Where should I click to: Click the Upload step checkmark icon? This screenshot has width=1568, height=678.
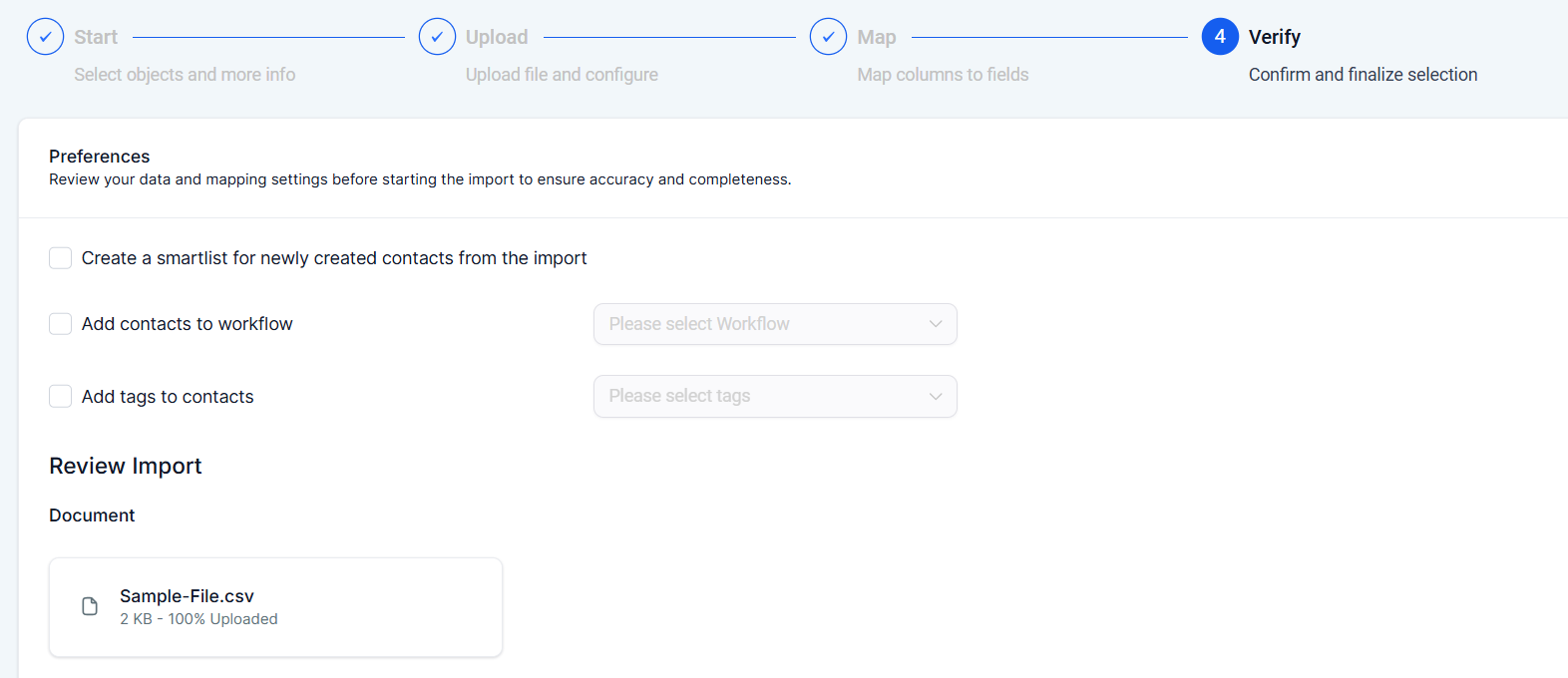[x=437, y=37]
